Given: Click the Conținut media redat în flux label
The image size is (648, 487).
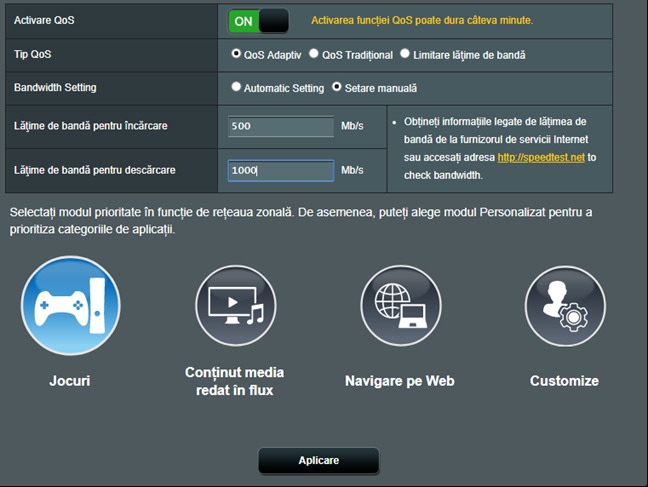Looking at the screenshot, I should pyautogui.click(x=234, y=381).
